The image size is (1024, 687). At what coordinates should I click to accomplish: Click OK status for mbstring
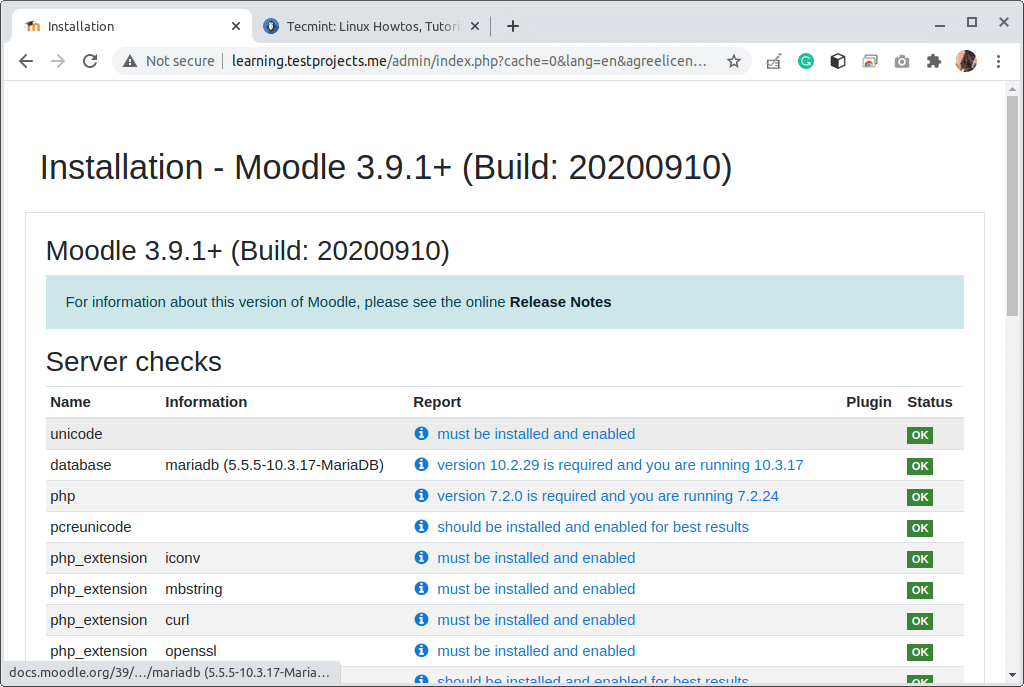coord(920,590)
